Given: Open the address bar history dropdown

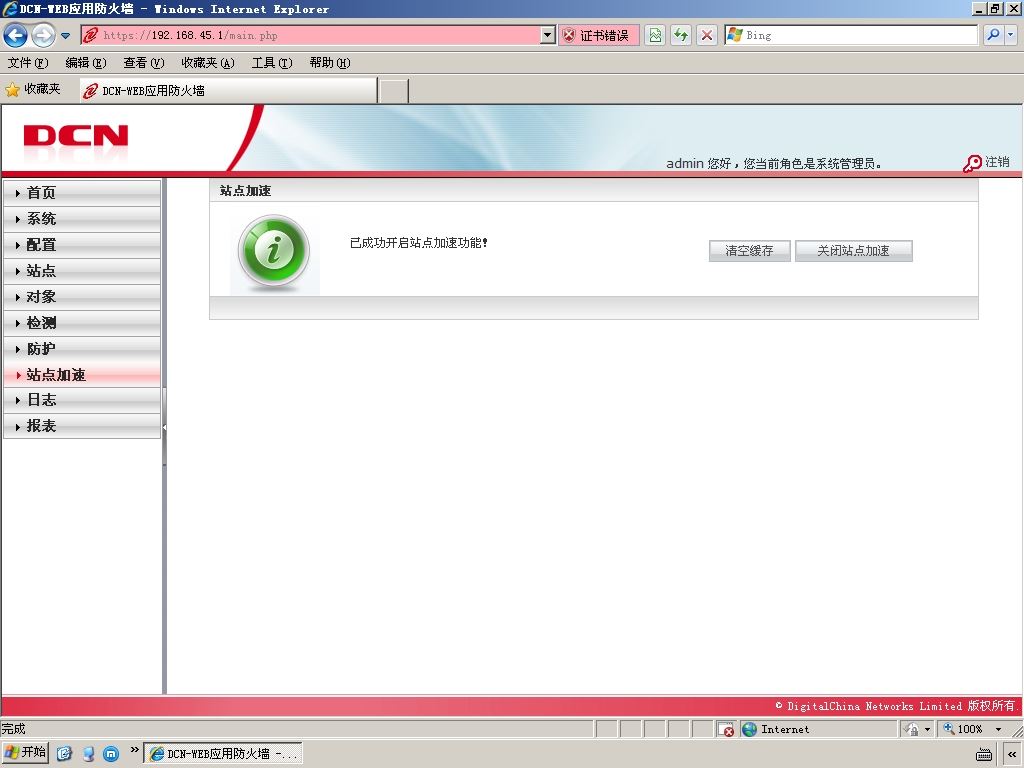Looking at the screenshot, I should click(x=548, y=35).
